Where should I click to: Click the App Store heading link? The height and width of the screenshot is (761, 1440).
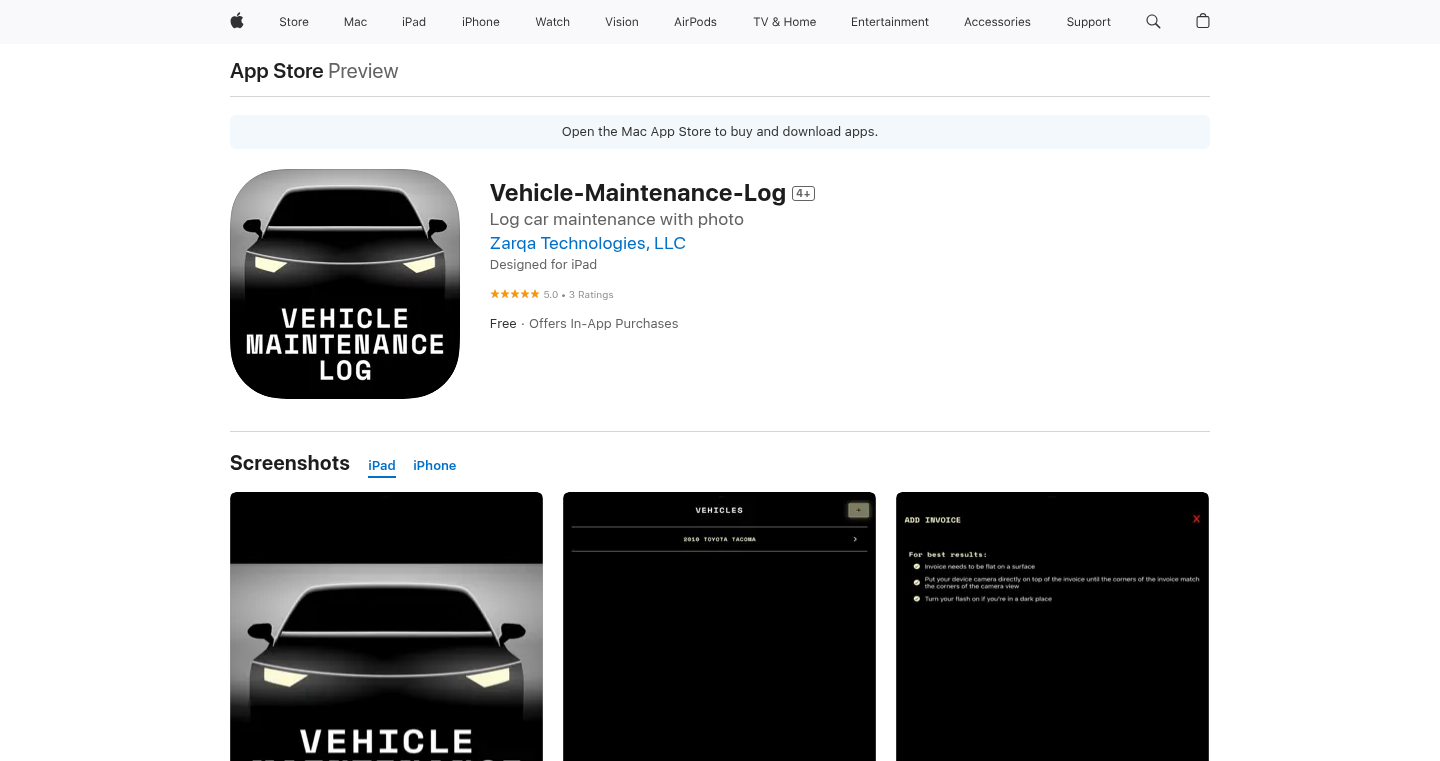pos(277,71)
